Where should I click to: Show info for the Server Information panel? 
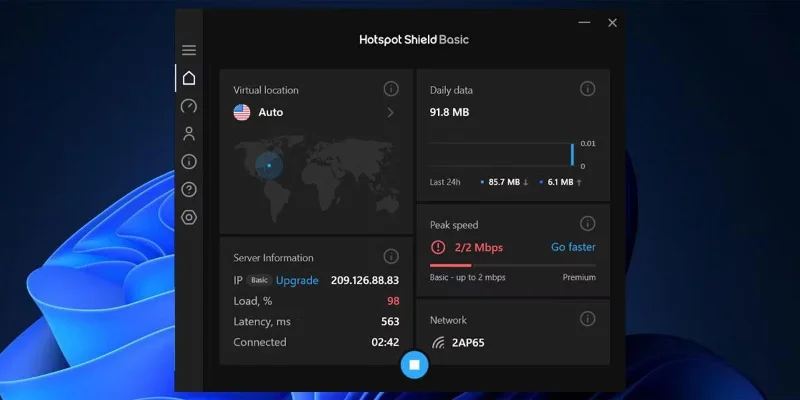391,256
